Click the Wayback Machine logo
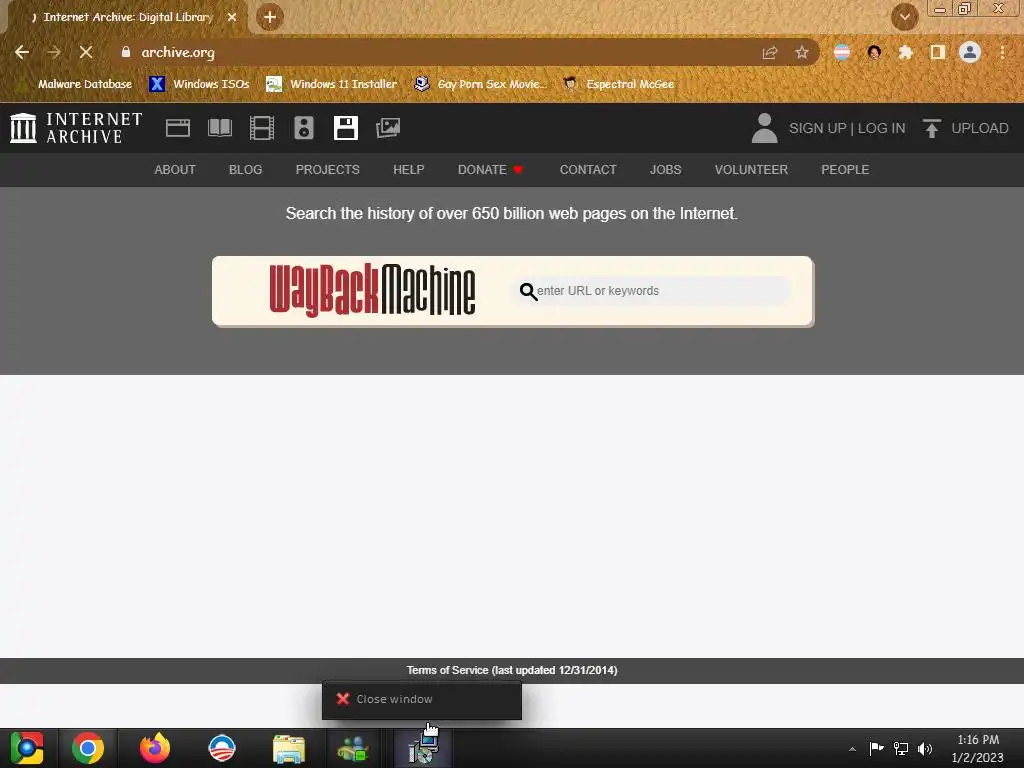 click(x=372, y=290)
